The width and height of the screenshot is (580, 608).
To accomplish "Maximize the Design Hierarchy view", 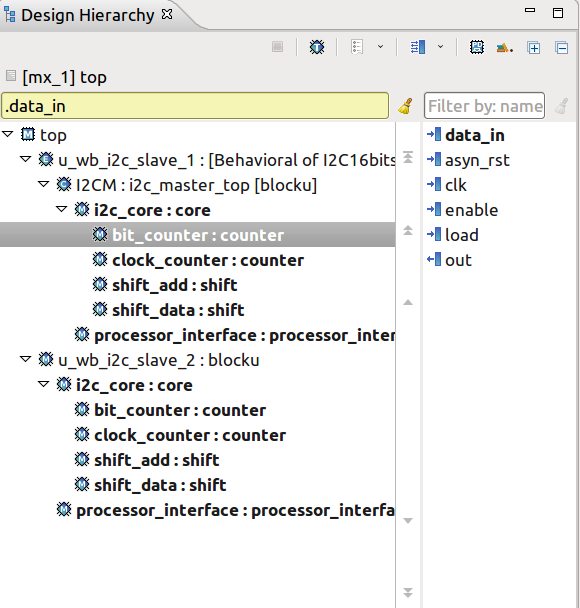I will 558,13.
